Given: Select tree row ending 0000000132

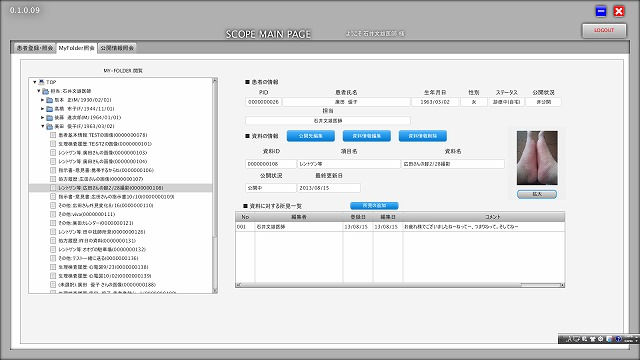Looking at the screenshot, I should point(120,249).
